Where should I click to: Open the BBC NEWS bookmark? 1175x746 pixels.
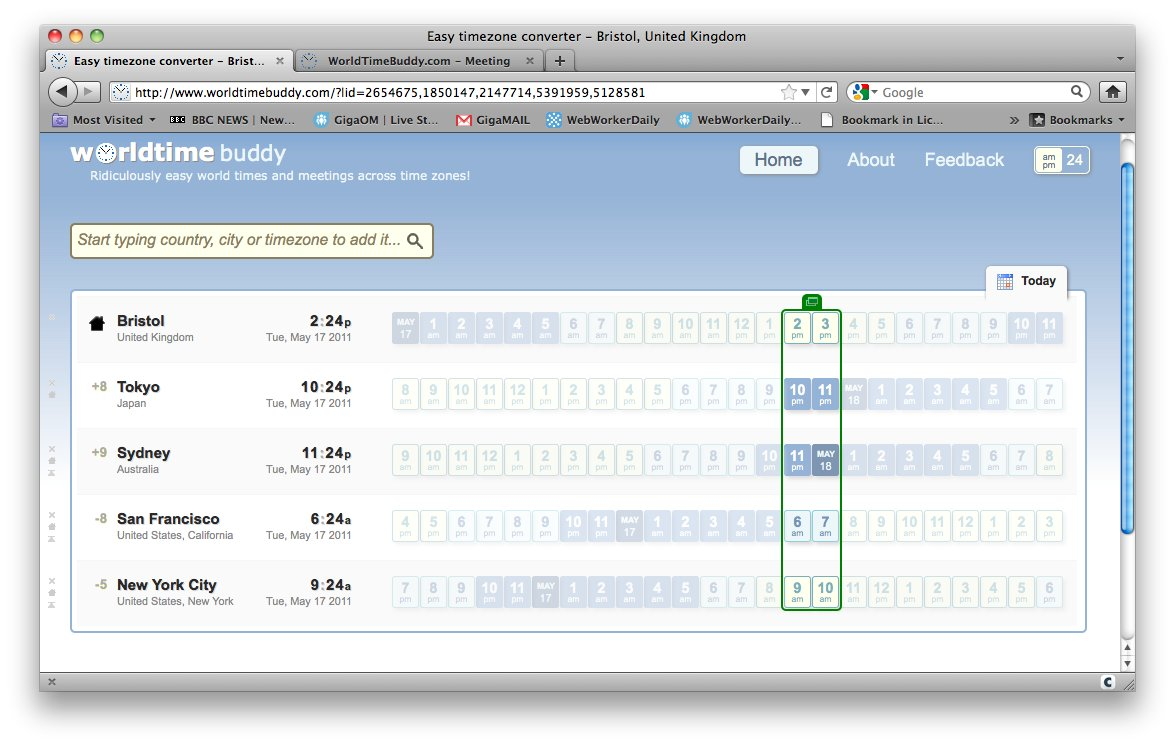[x=232, y=120]
